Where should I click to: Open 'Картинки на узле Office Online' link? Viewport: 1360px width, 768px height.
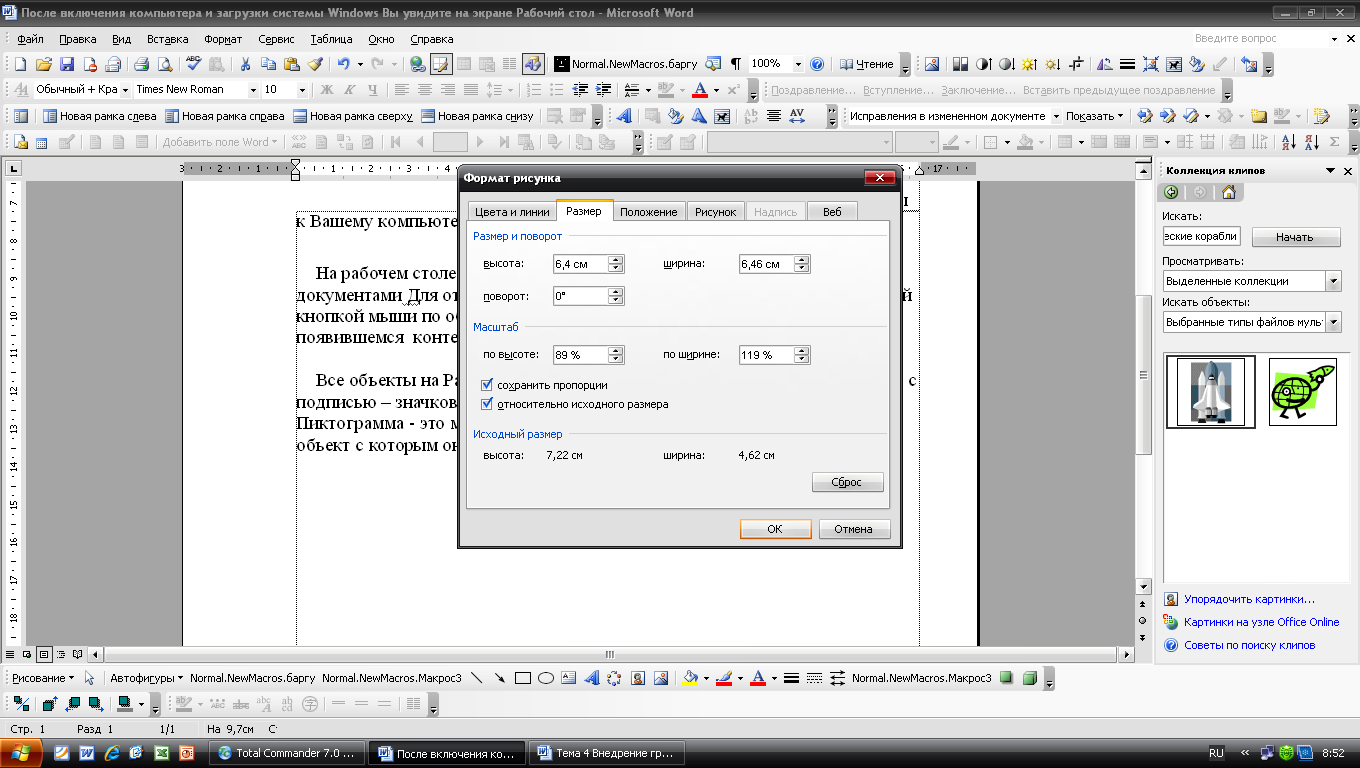(1261, 622)
